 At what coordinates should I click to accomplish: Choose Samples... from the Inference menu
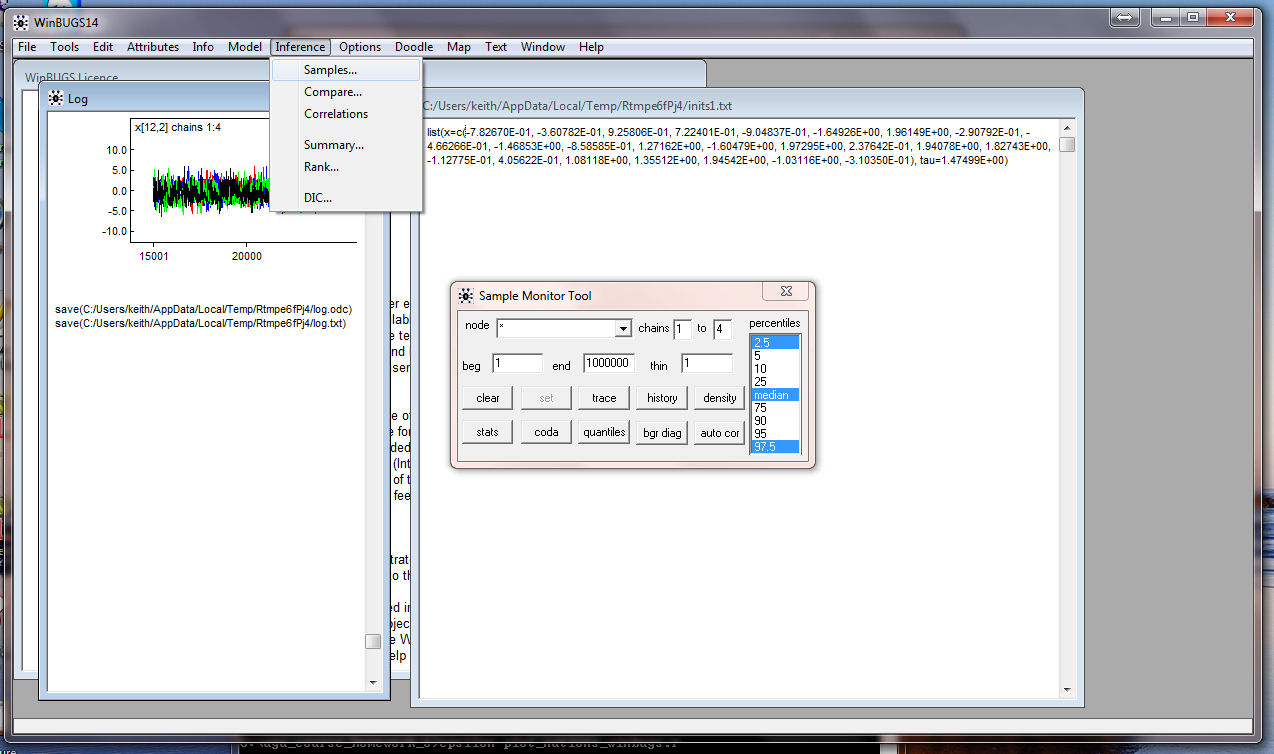click(x=330, y=70)
